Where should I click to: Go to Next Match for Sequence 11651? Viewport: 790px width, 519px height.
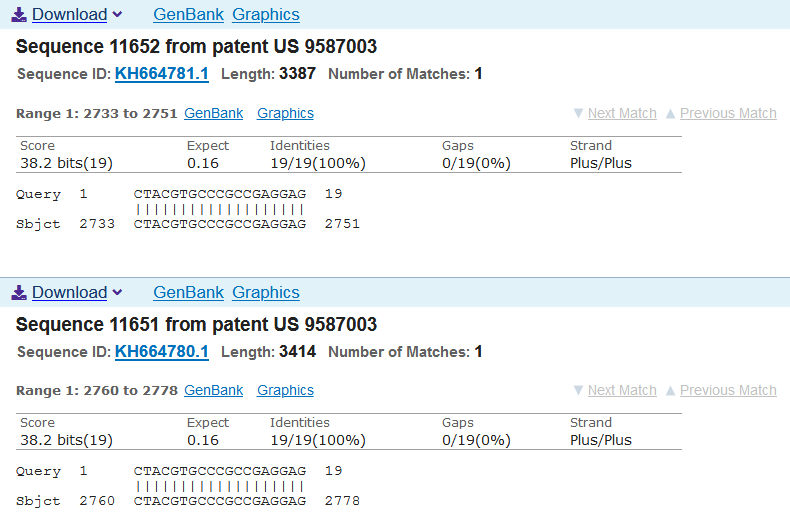(615, 391)
